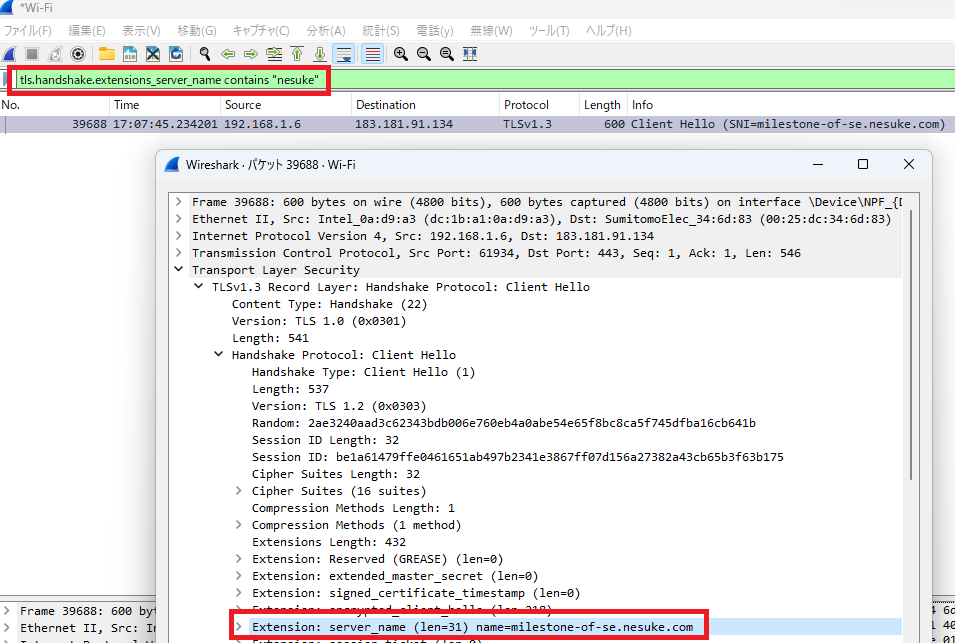Screen dimensions: 955x643
Task: Expand Internet Protocol Version 4 details
Action: pyautogui.click(x=180, y=236)
